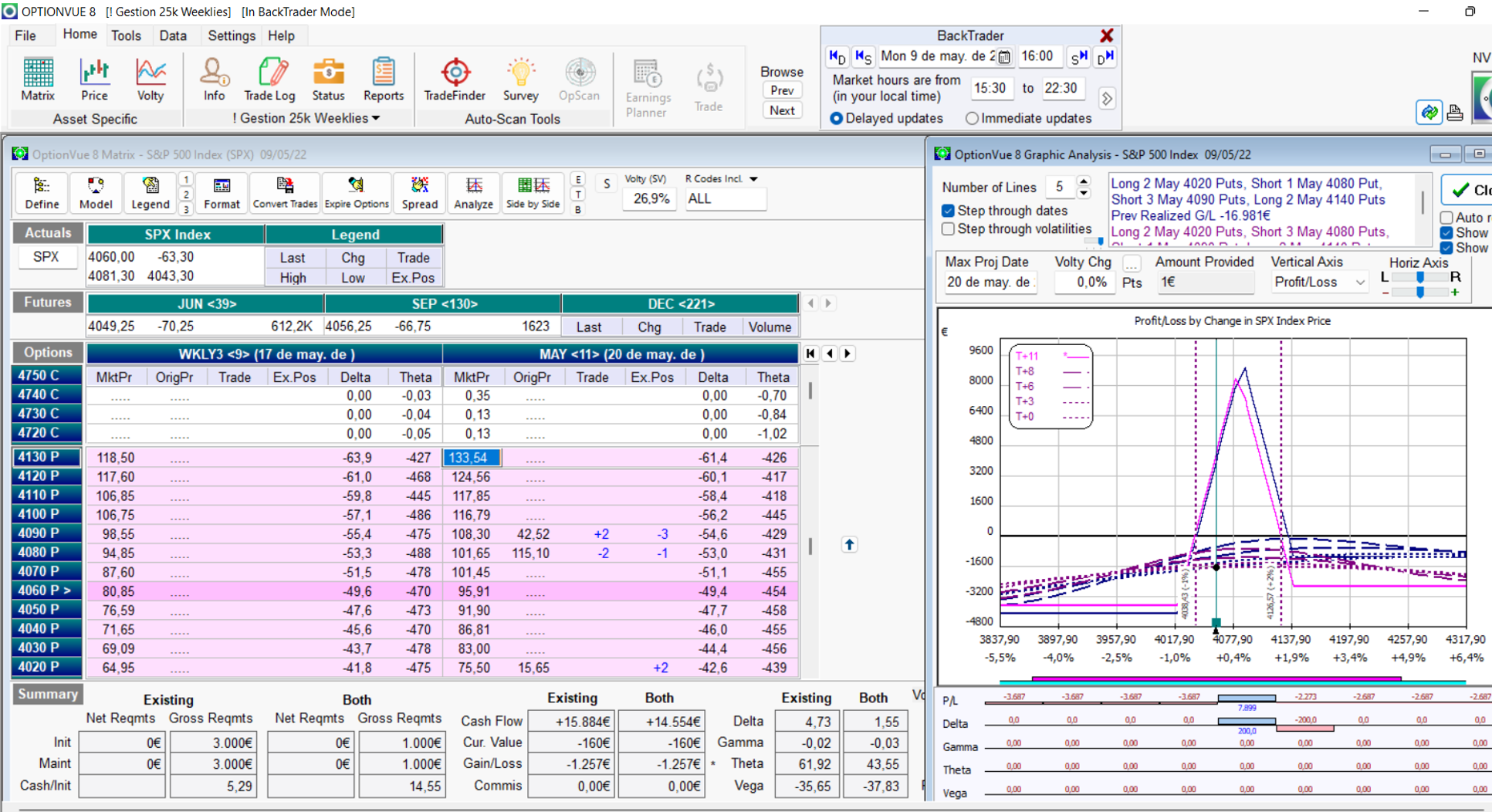Toggle the Auto checkbox in Graphic Analysis
This screenshot has width=1492, height=812.
pos(1446,218)
